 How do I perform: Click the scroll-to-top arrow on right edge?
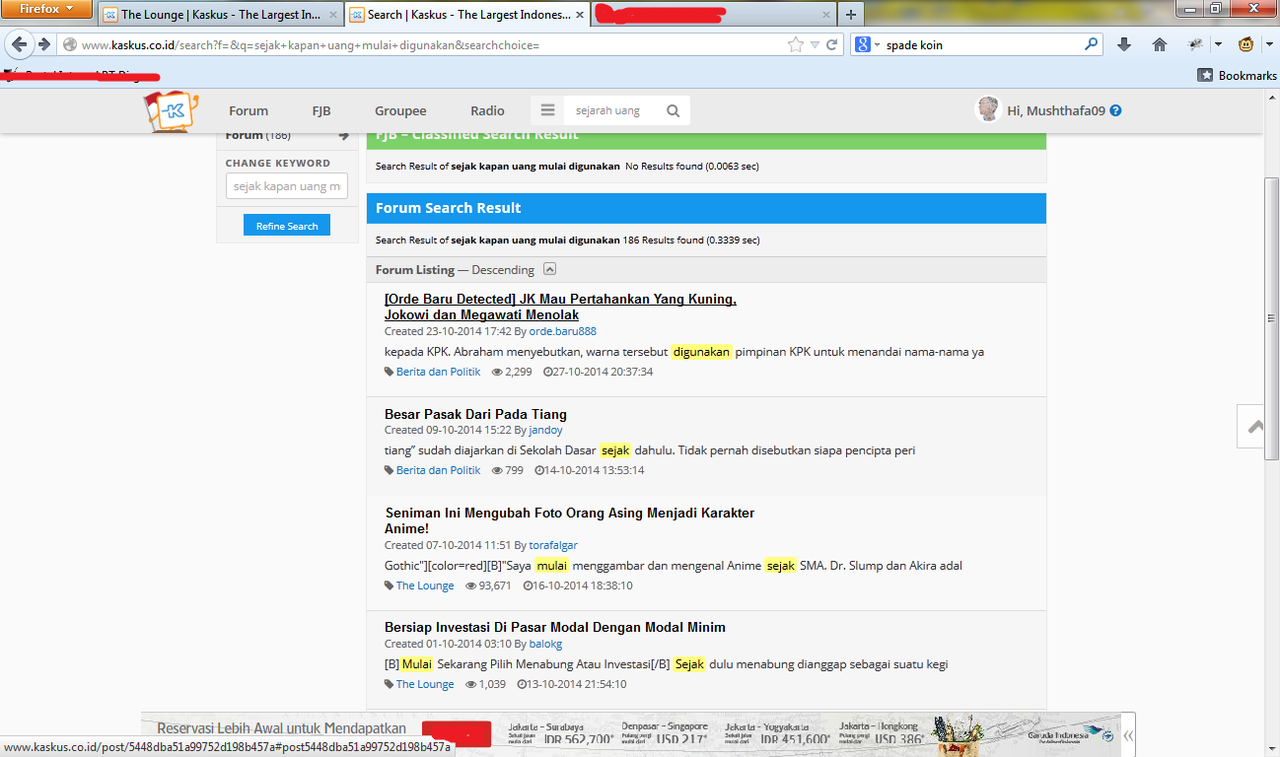1255,427
